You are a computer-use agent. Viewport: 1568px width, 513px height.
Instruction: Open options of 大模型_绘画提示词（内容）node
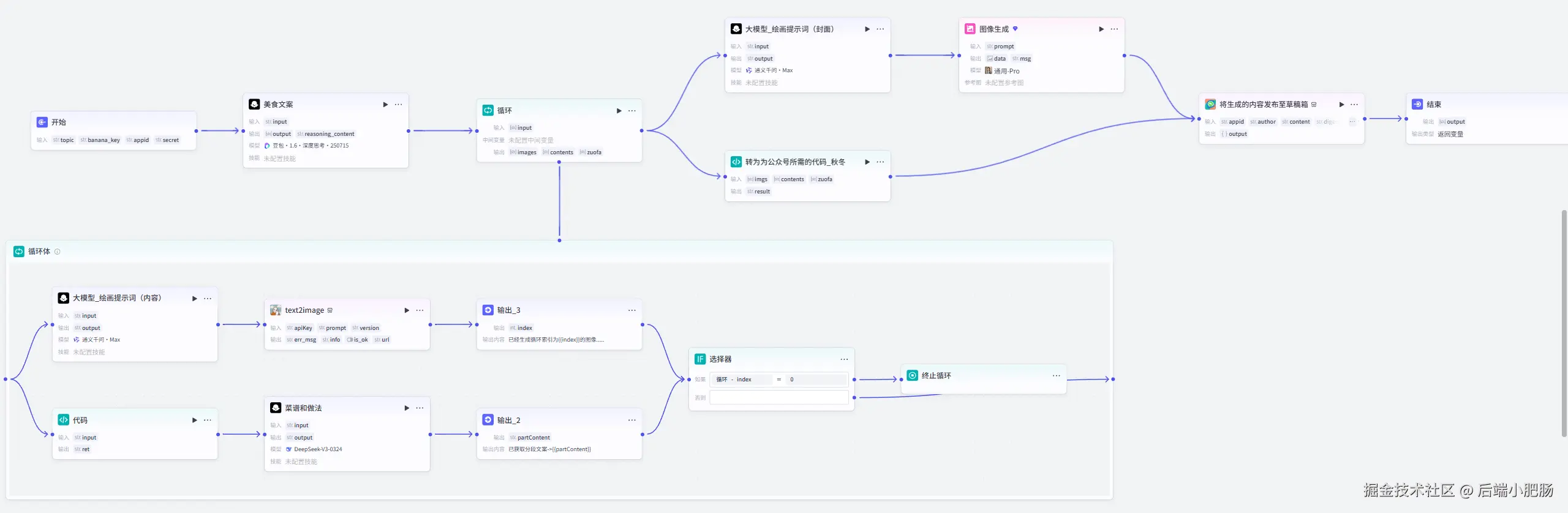[208, 299]
